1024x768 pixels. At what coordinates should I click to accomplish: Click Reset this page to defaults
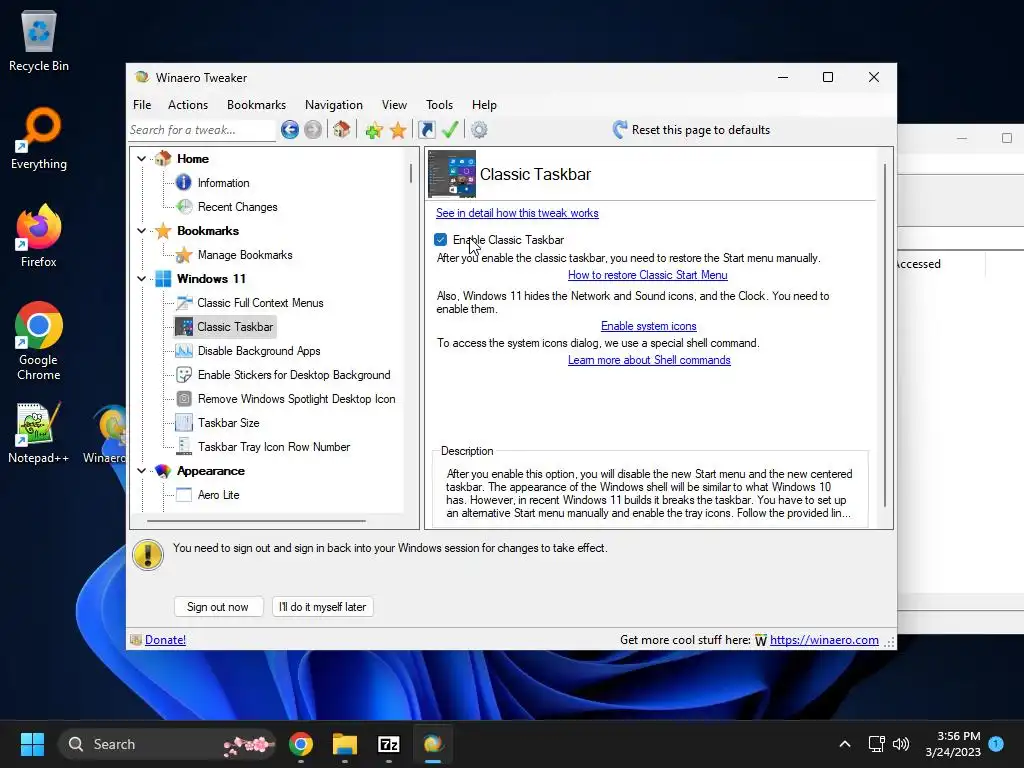691,130
